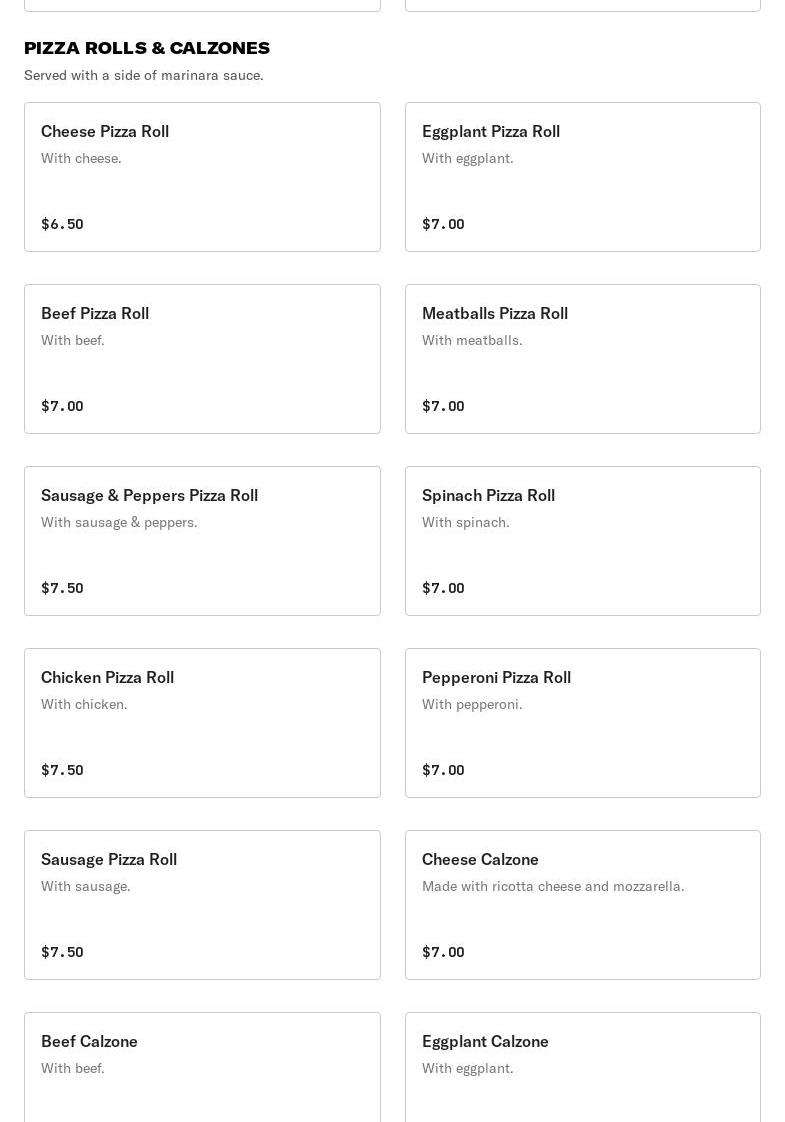Click the 'Served with marinara sauce' subtitle
The image size is (785, 1122).
coord(144,75)
